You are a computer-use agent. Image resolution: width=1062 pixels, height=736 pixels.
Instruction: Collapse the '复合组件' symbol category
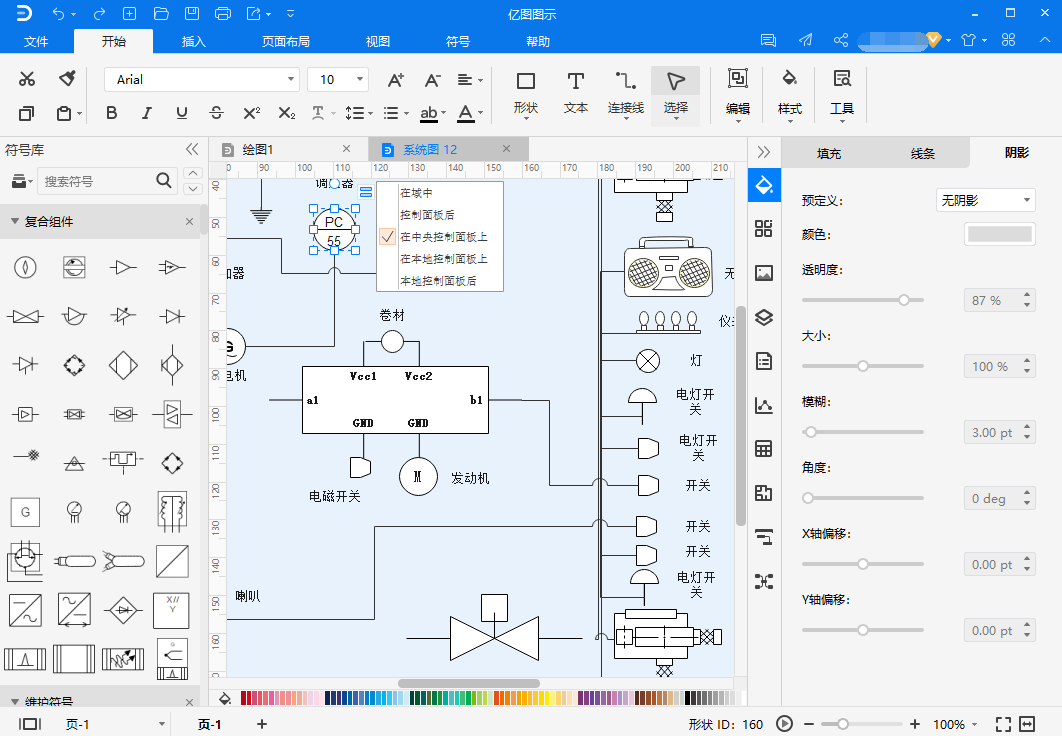[x=14, y=222]
